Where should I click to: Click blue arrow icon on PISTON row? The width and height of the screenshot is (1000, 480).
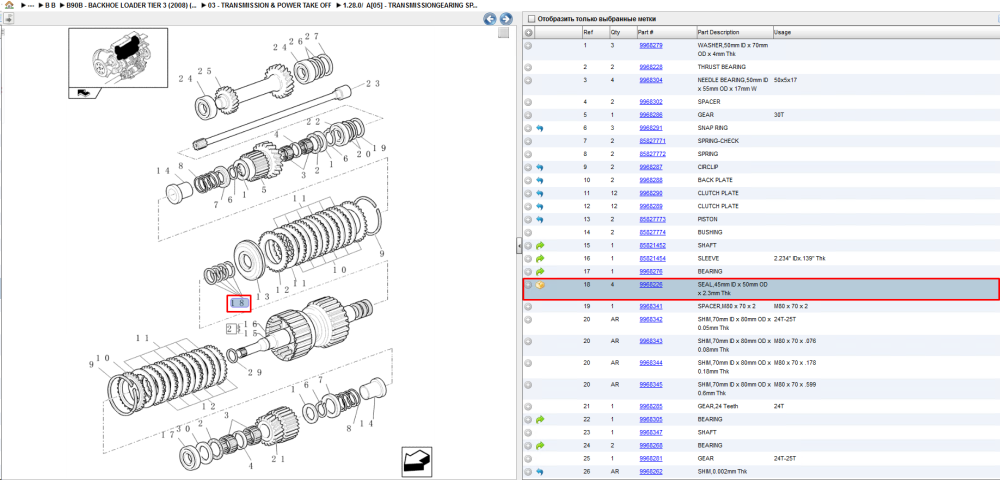pyautogui.click(x=540, y=219)
